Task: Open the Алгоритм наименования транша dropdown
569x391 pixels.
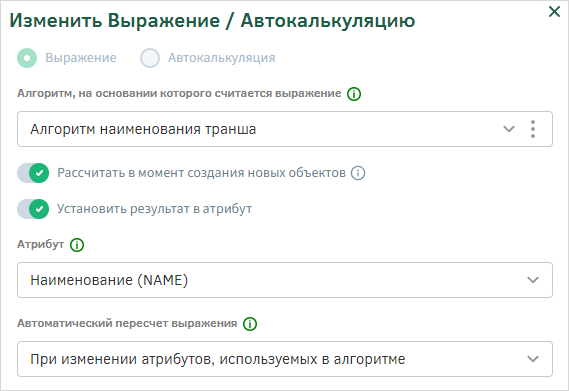Action: tap(285, 129)
